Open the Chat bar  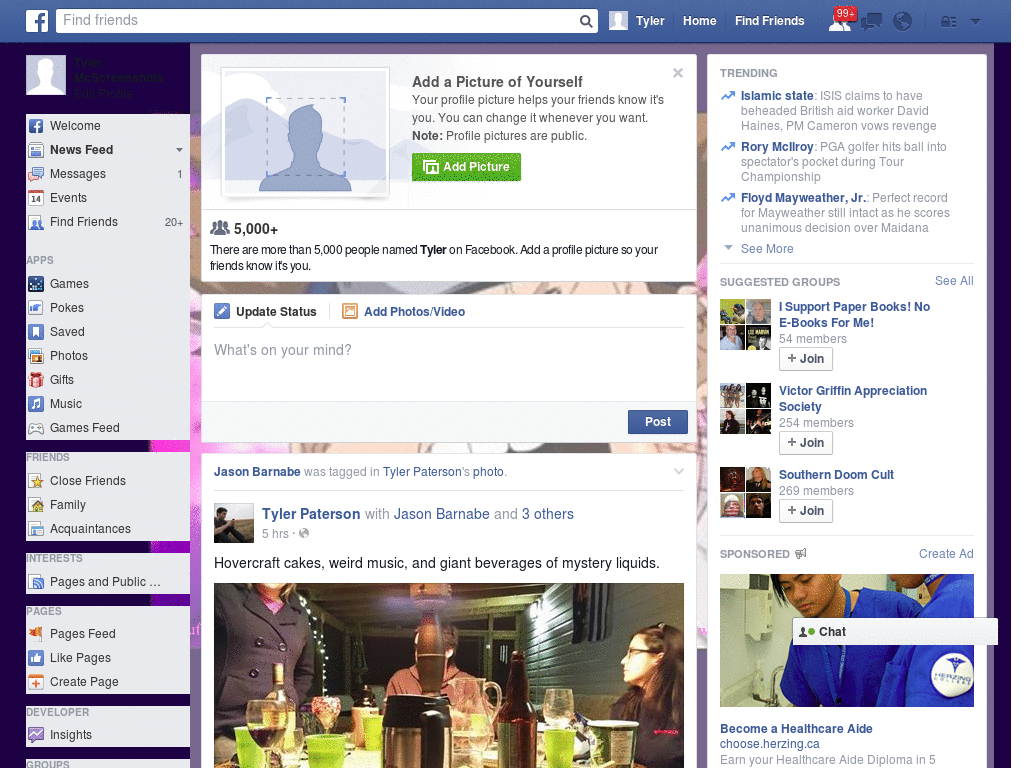895,632
